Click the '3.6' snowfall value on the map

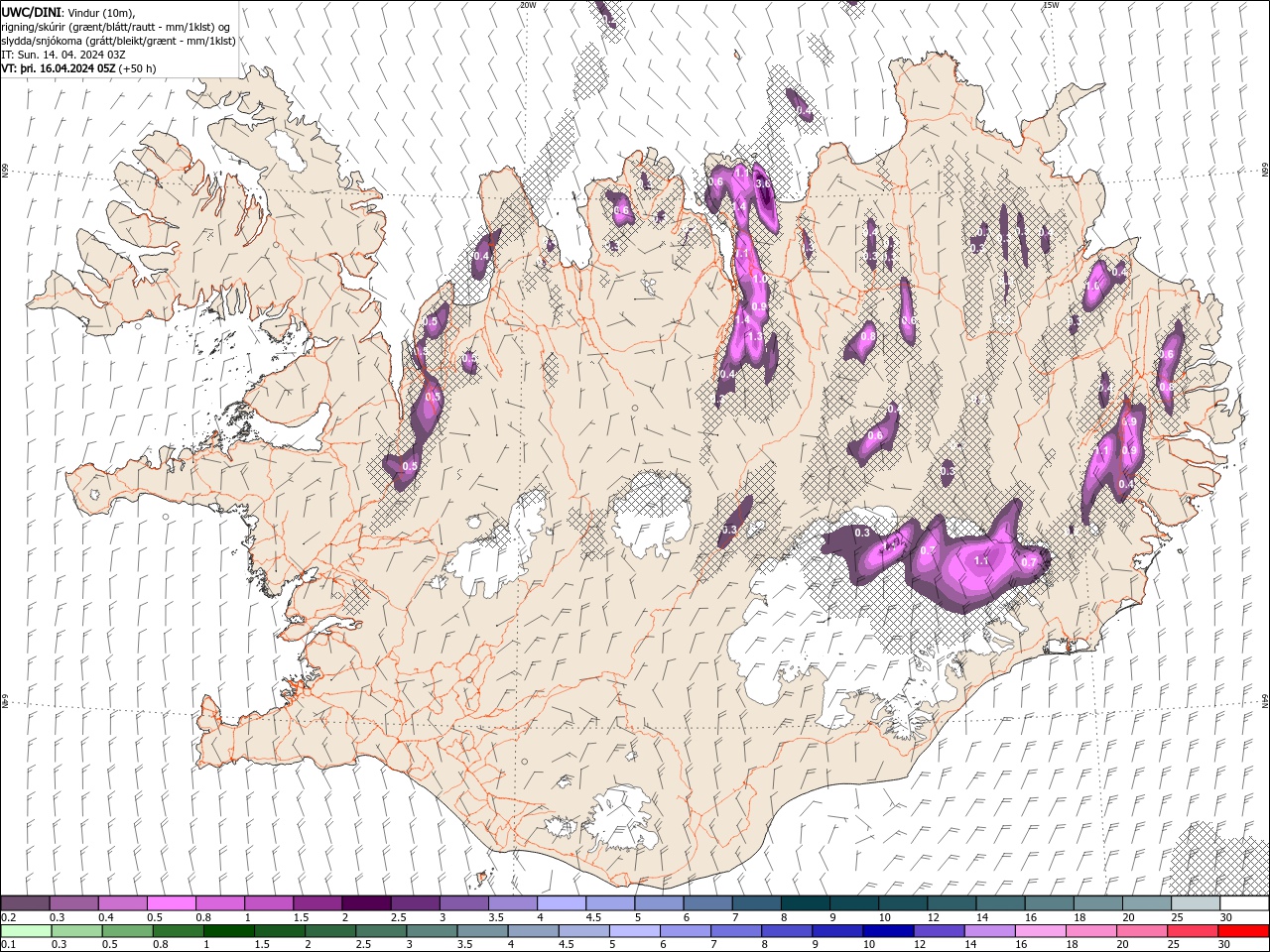pos(763,183)
